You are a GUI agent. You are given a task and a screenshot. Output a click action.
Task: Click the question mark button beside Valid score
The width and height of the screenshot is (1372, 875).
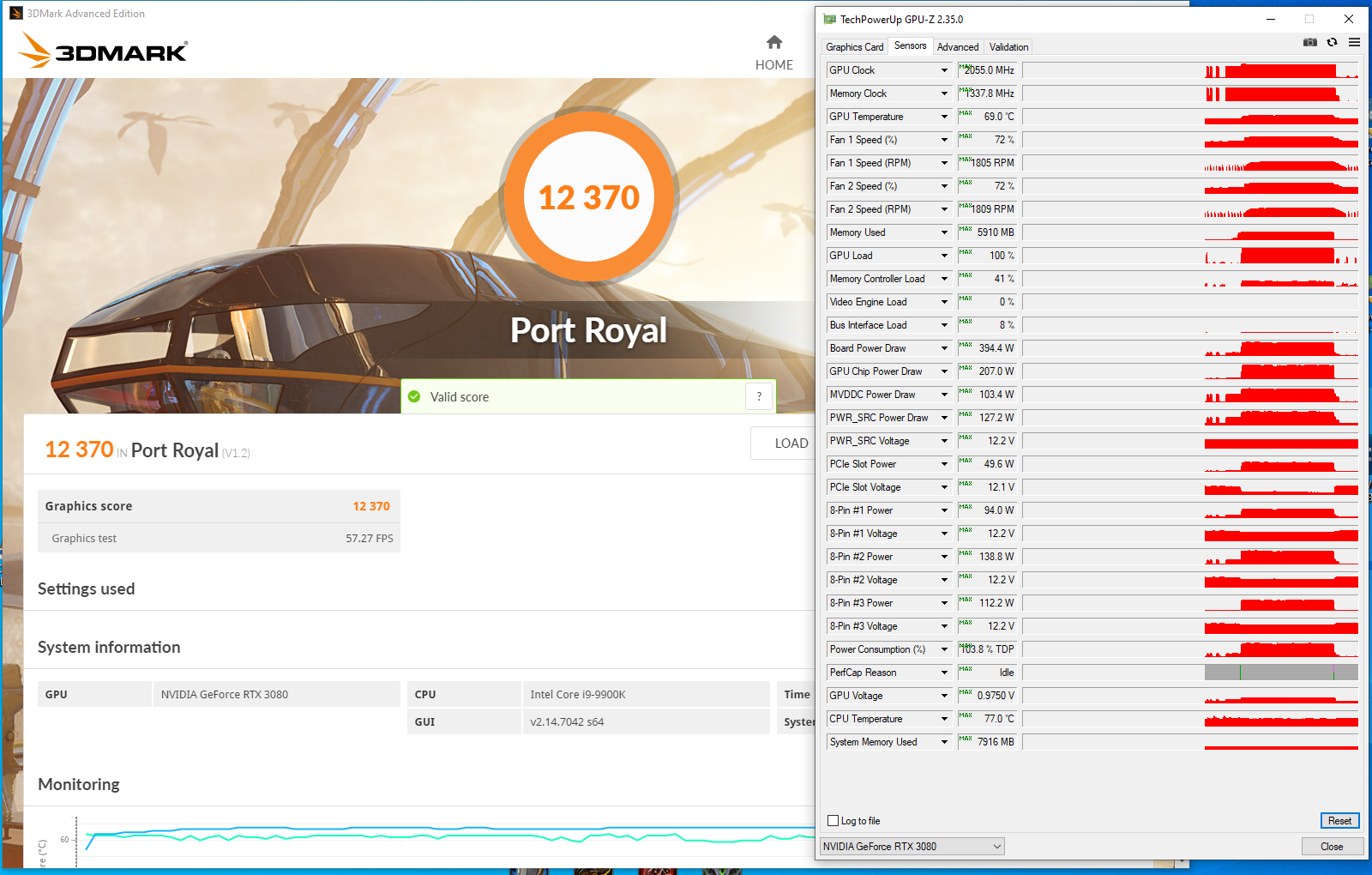click(x=759, y=396)
